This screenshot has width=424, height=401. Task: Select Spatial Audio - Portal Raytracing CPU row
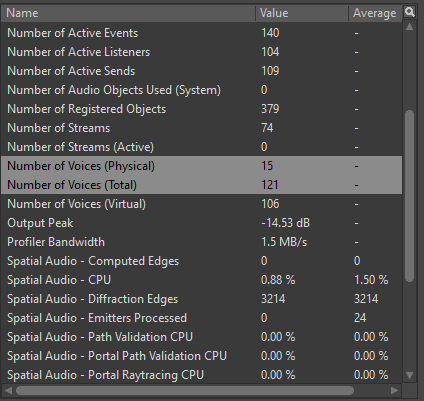[x=202, y=375]
